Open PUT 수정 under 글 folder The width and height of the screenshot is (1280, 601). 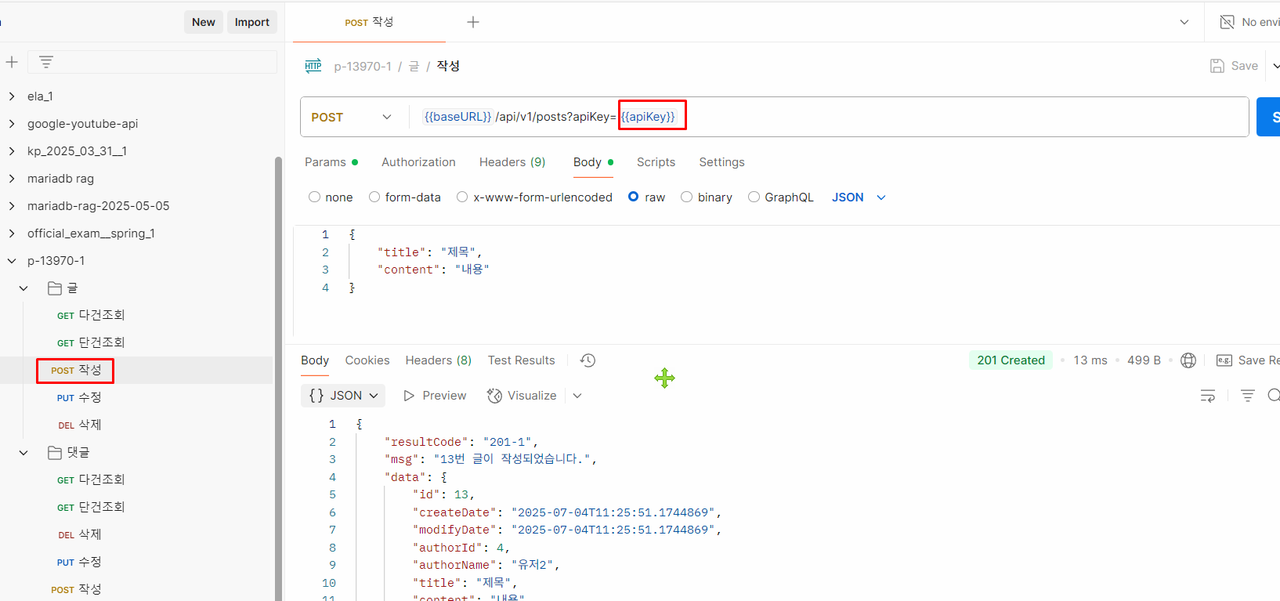(79, 397)
